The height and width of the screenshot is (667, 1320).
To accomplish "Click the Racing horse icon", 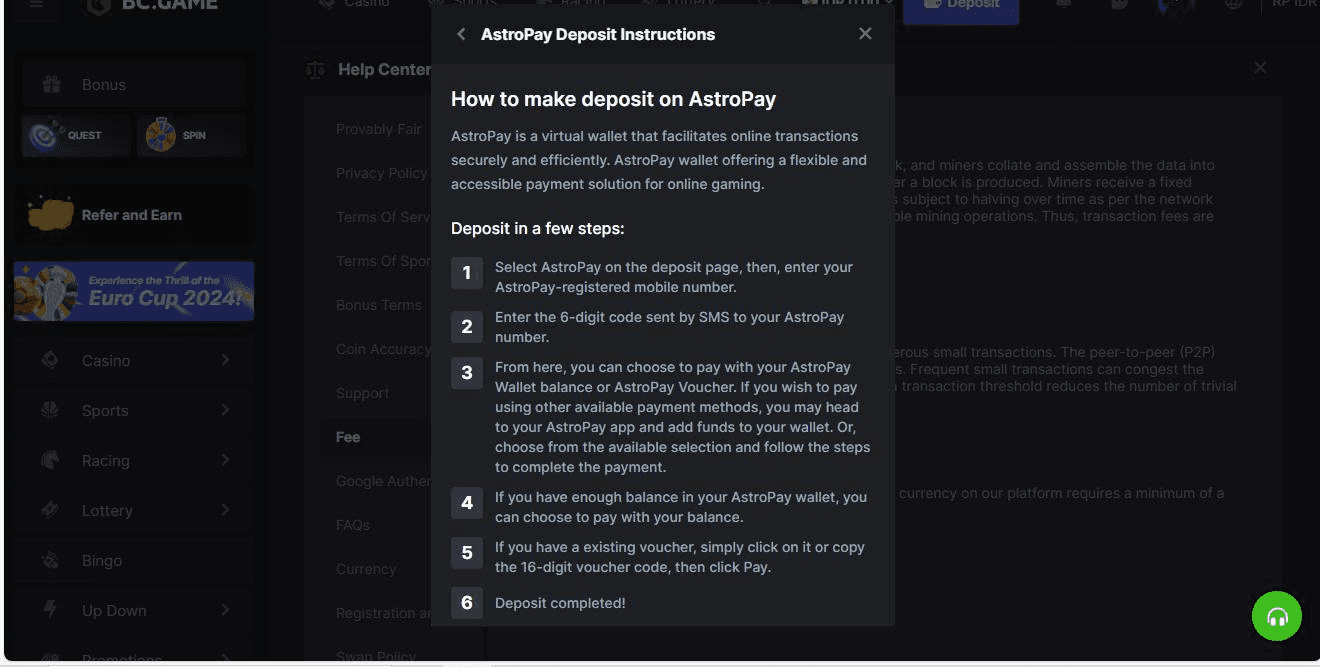I will 50,460.
